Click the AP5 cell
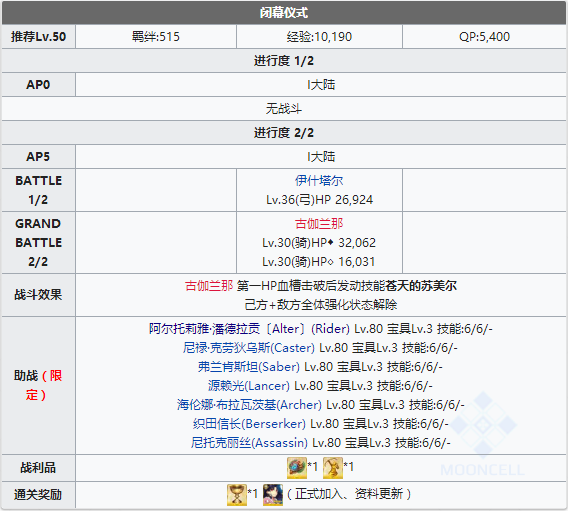The image size is (568, 511). coord(38,156)
